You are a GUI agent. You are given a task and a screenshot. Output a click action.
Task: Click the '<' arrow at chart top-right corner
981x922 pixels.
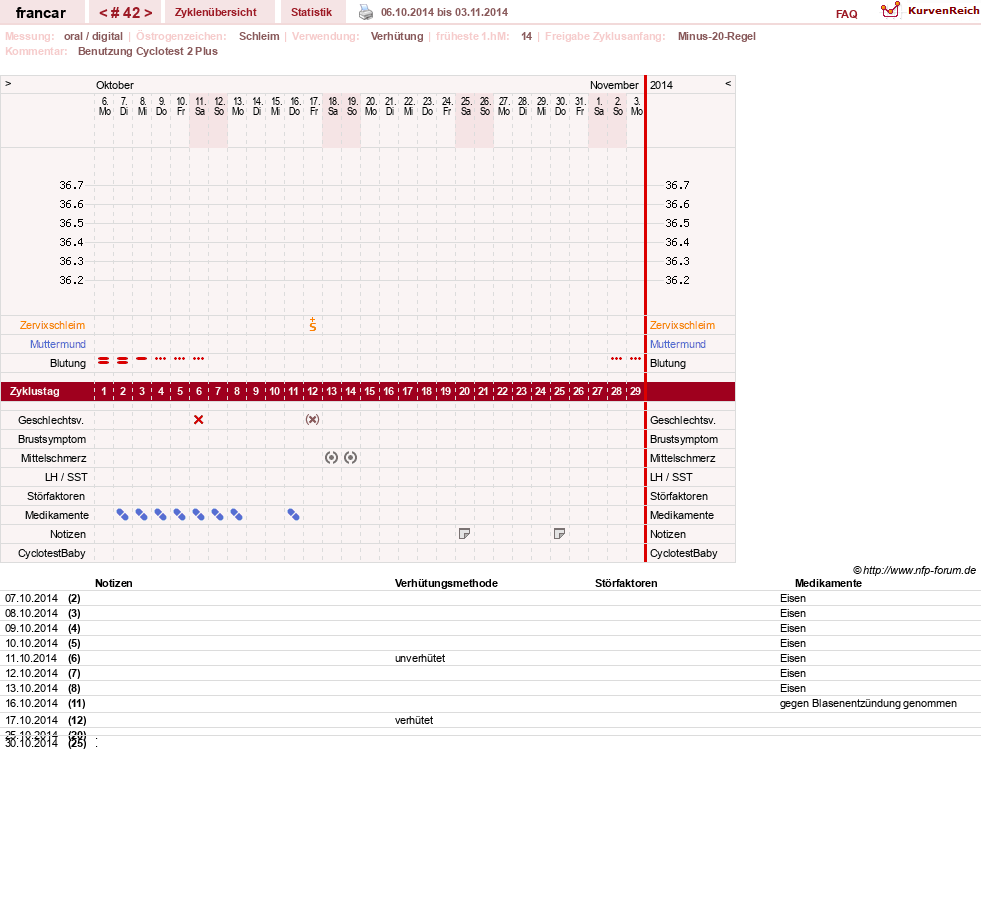pos(728,83)
